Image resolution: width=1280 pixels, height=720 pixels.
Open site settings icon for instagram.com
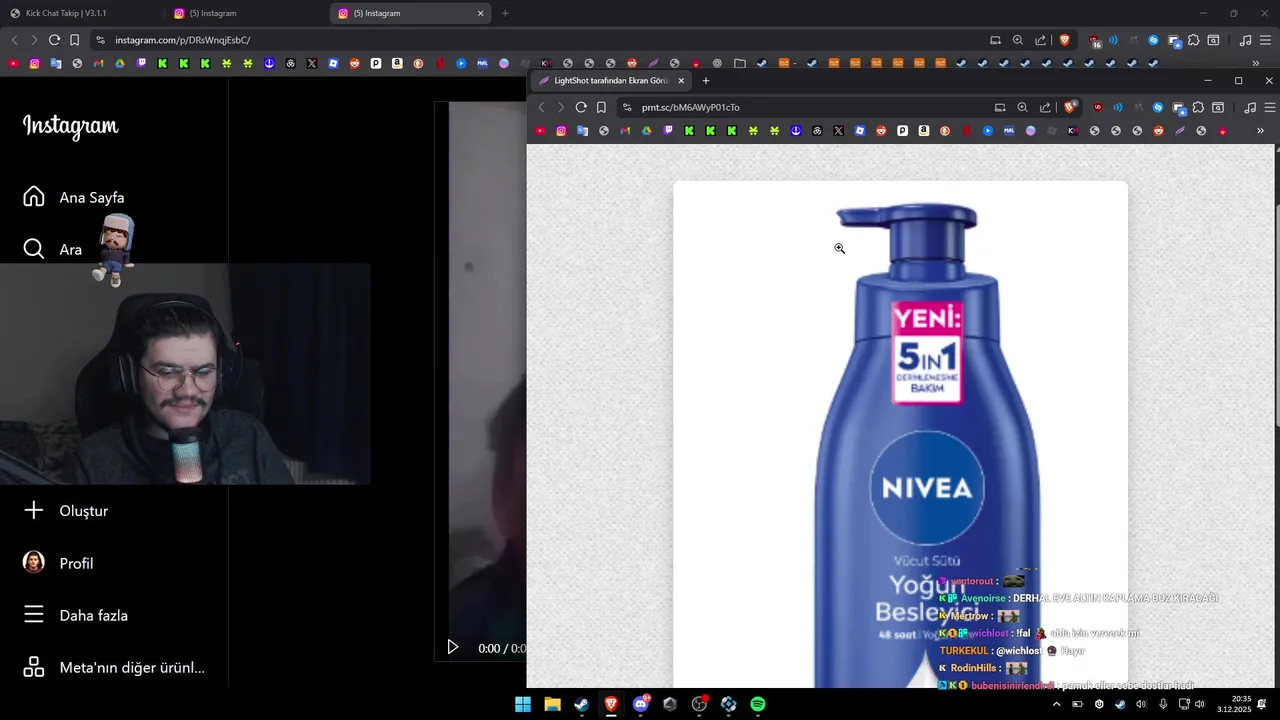[100, 40]
